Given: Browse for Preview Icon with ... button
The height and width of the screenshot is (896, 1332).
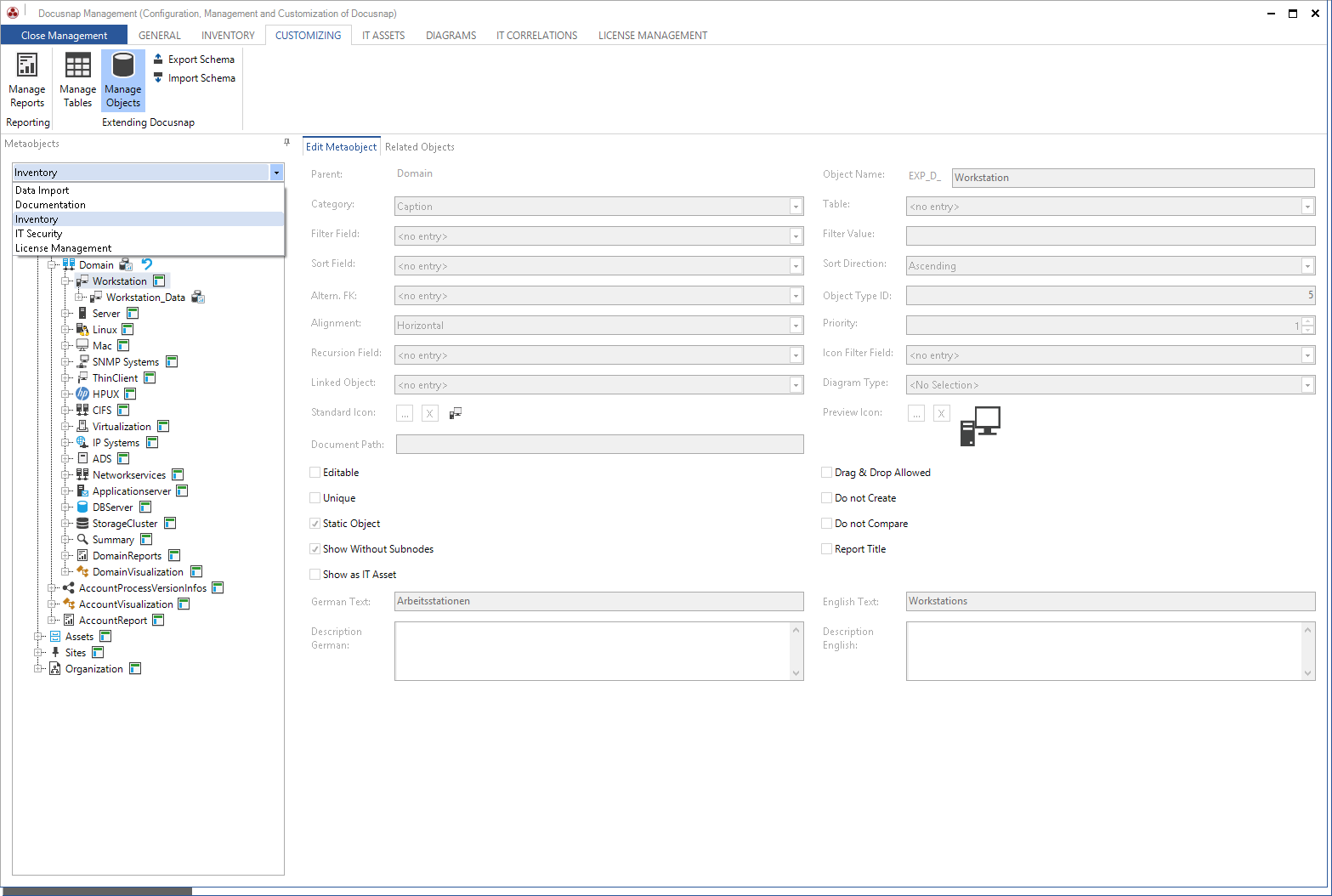Looking at the screenshot, I should (916, 413).
